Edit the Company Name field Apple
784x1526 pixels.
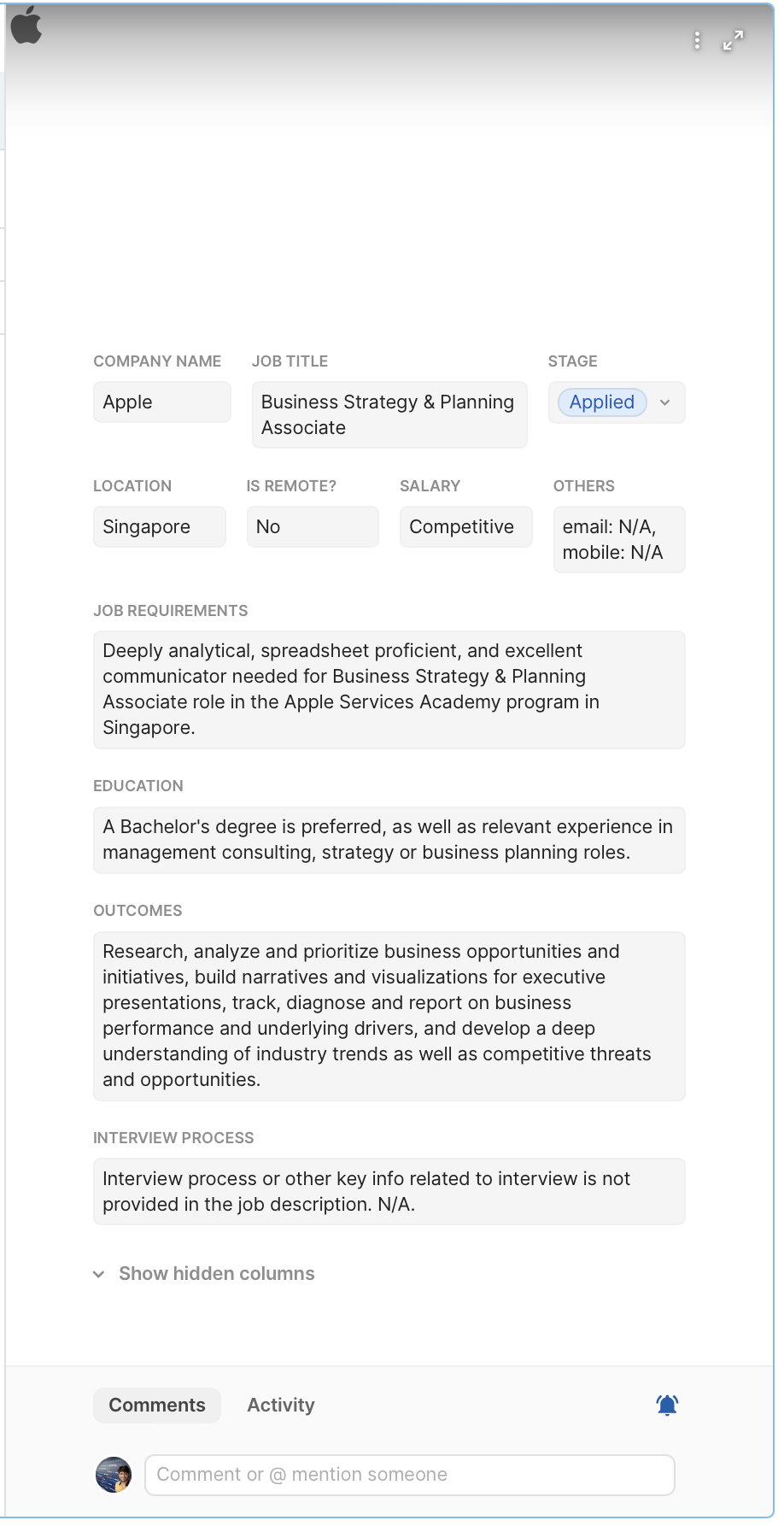coord(161,402)
